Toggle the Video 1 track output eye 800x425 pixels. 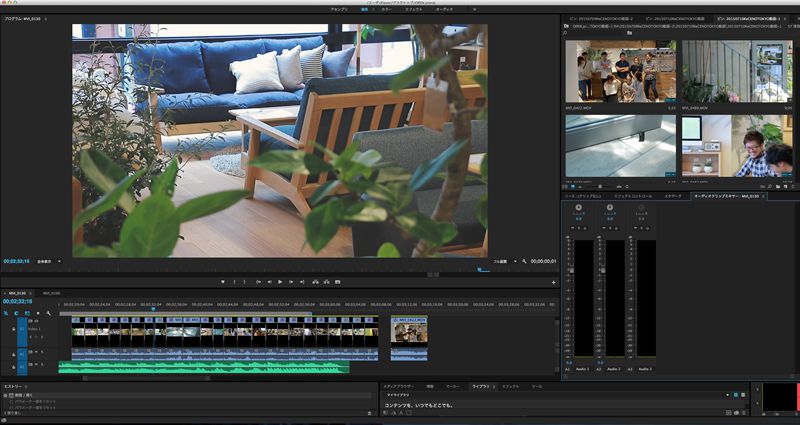click(x=36, y=321)
